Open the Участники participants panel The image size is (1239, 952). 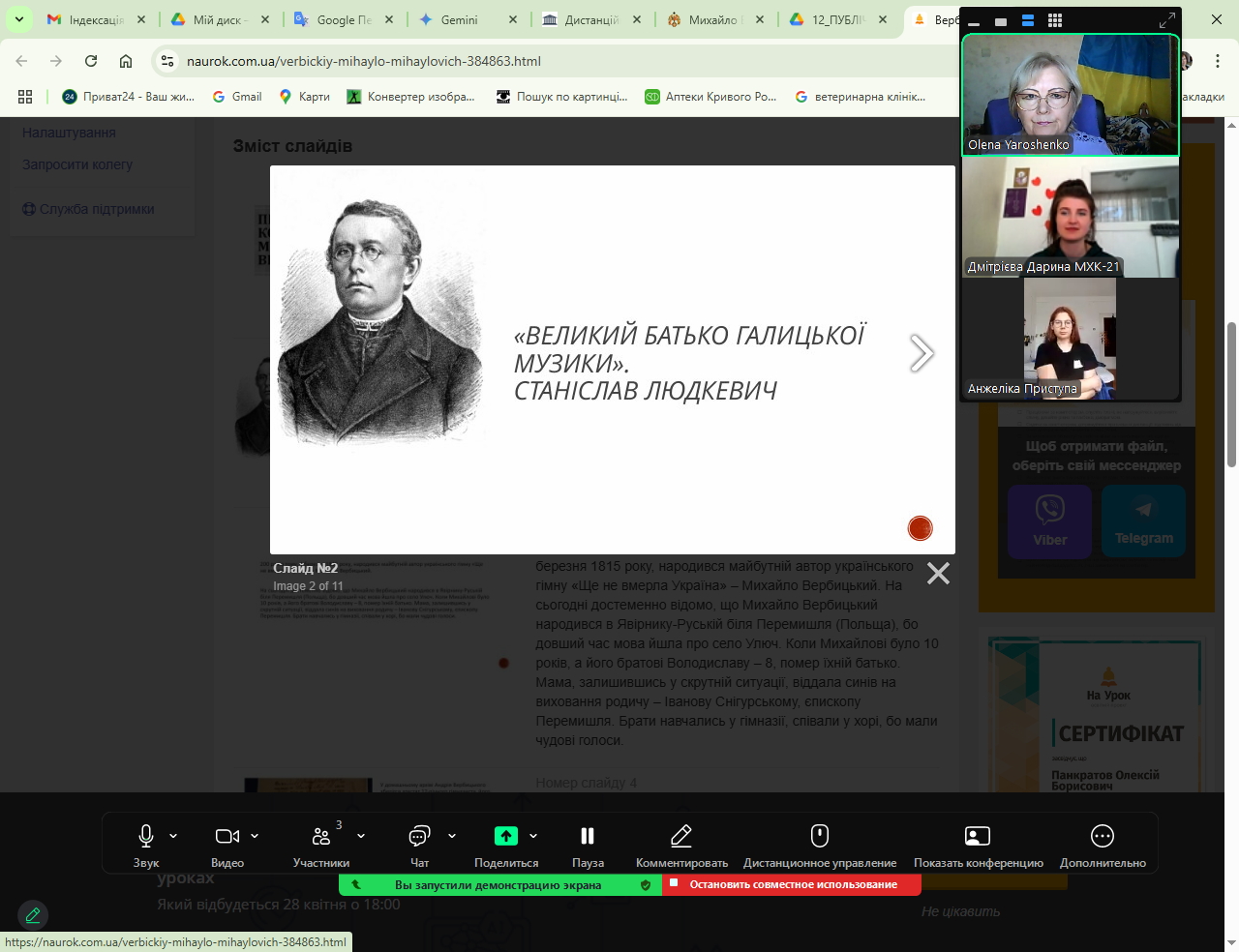coord(320,836)
